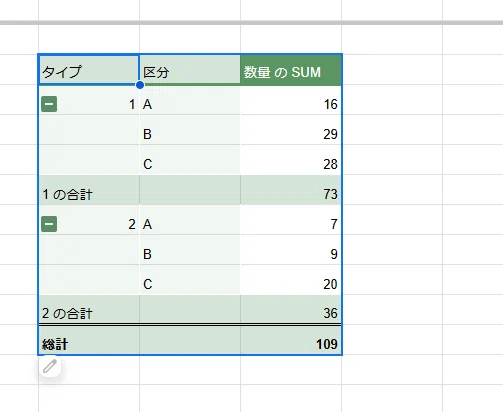
Task: Click the C cell with value 28
Action: coord(190,160)
